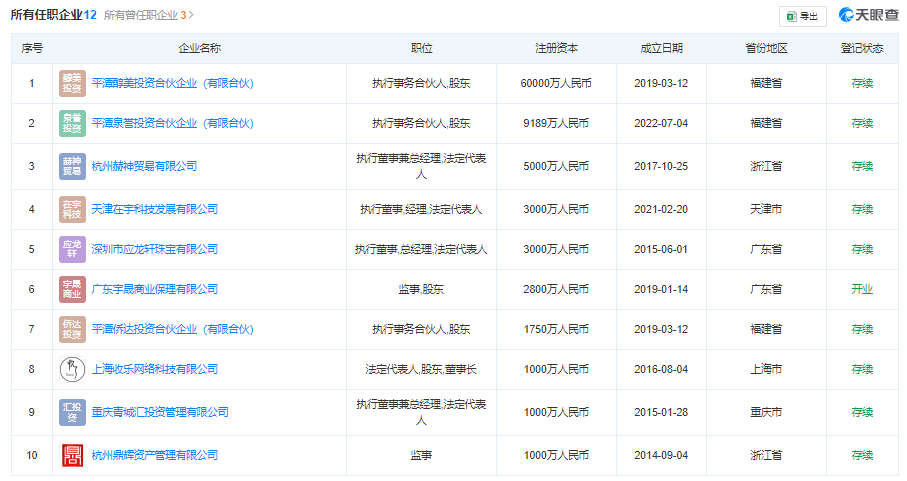
Task: Switch to 所有任职企业 12 tab
Action: click(53, 15)
